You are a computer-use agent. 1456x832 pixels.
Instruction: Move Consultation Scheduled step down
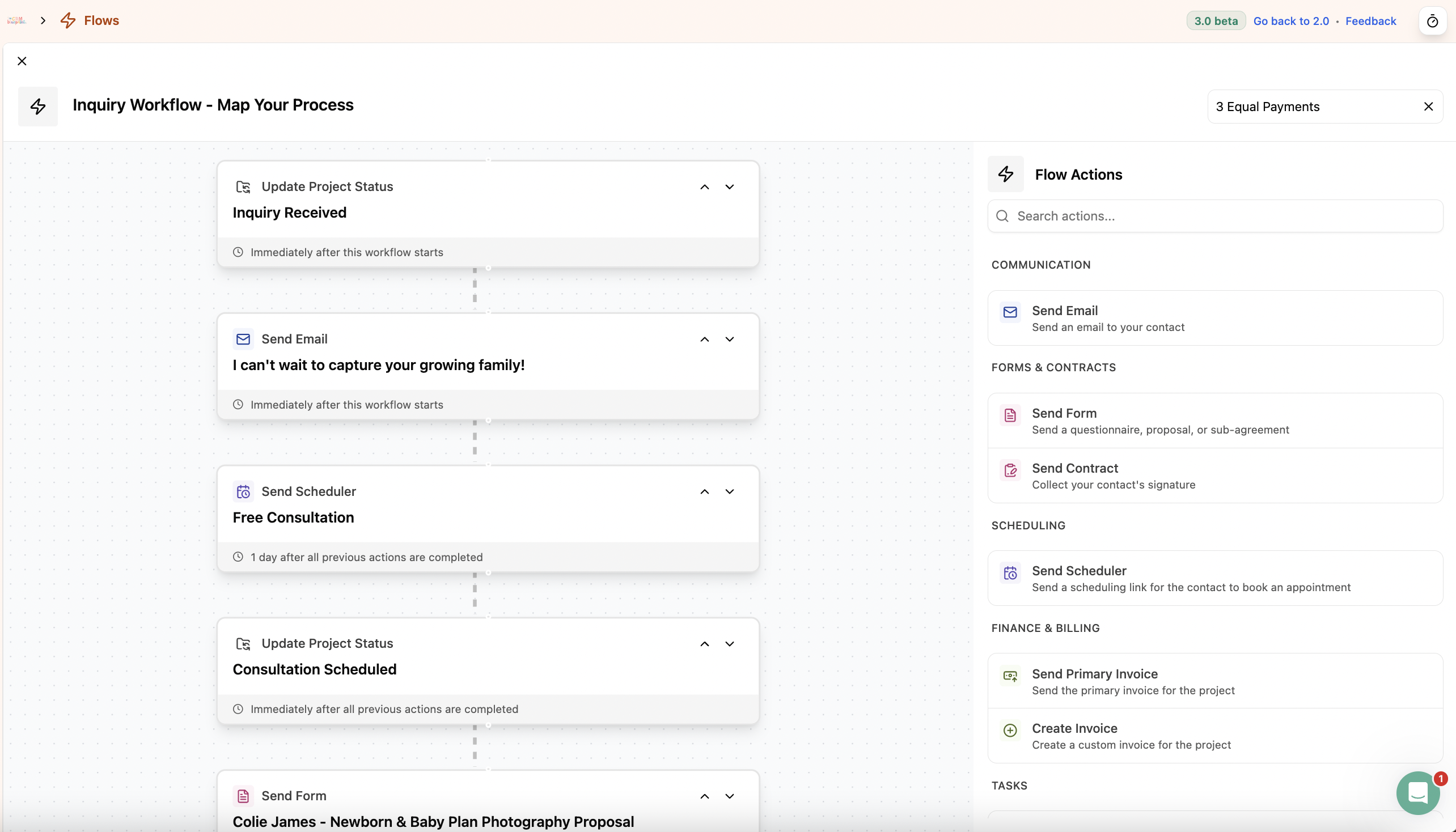[x=730, y=644]
